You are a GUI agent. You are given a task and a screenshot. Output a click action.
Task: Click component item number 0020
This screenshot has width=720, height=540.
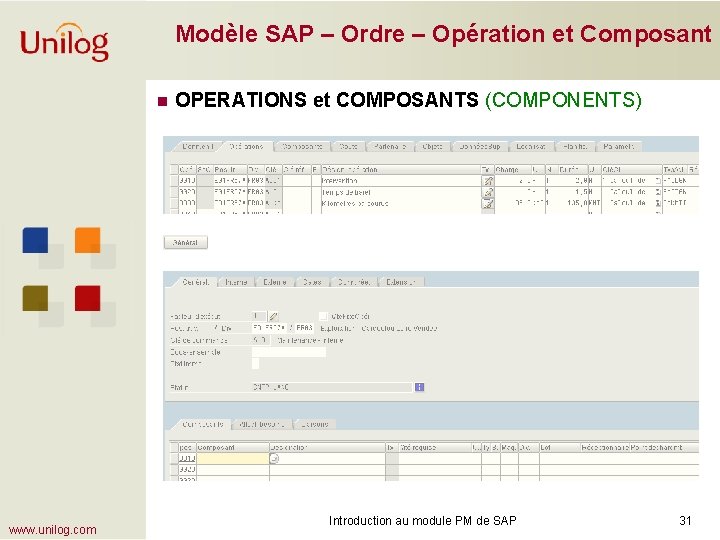tap(187, 469)
